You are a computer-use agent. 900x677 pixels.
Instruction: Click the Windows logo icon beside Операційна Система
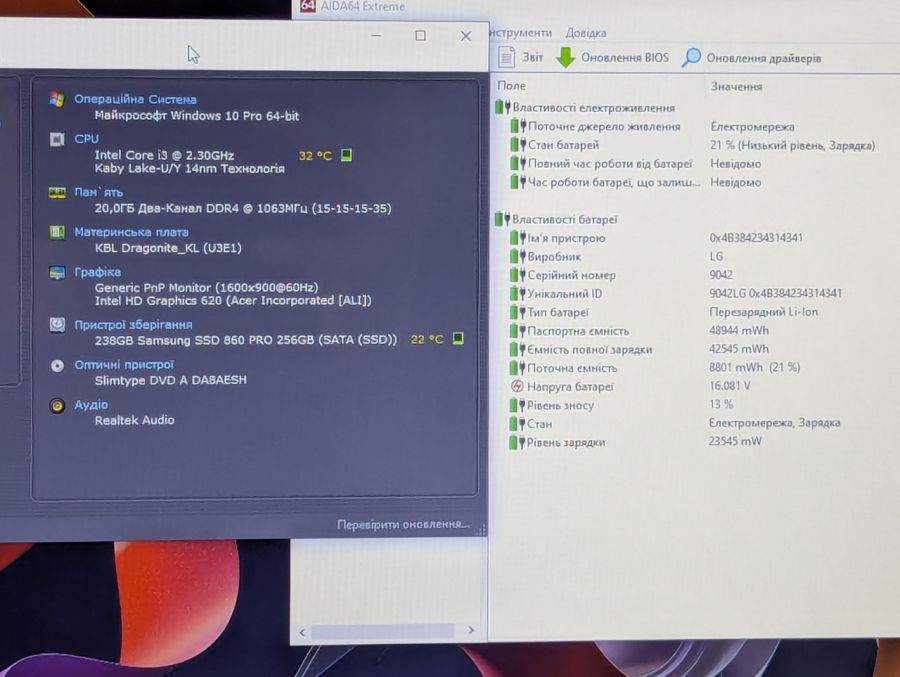[57, 99]
